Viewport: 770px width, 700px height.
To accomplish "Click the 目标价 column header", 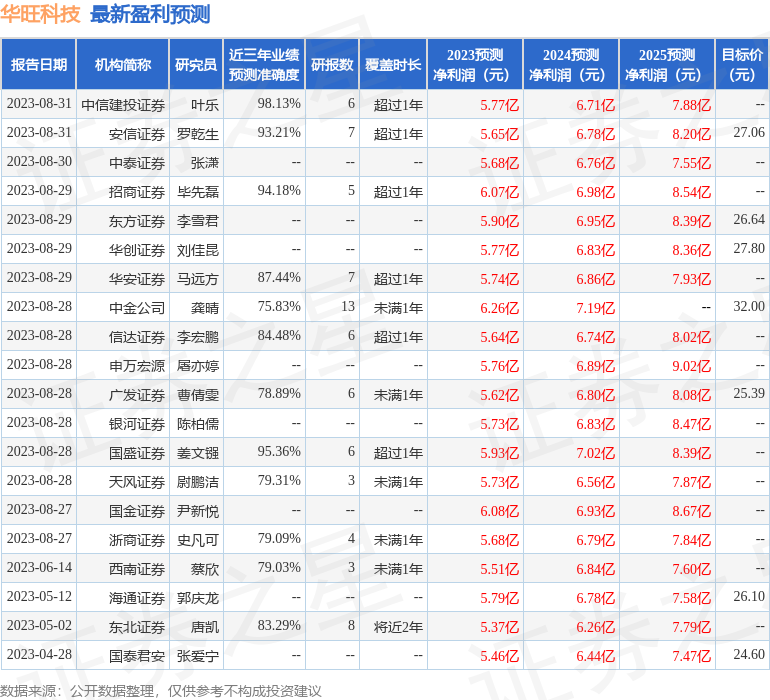I will pos(742,64).
